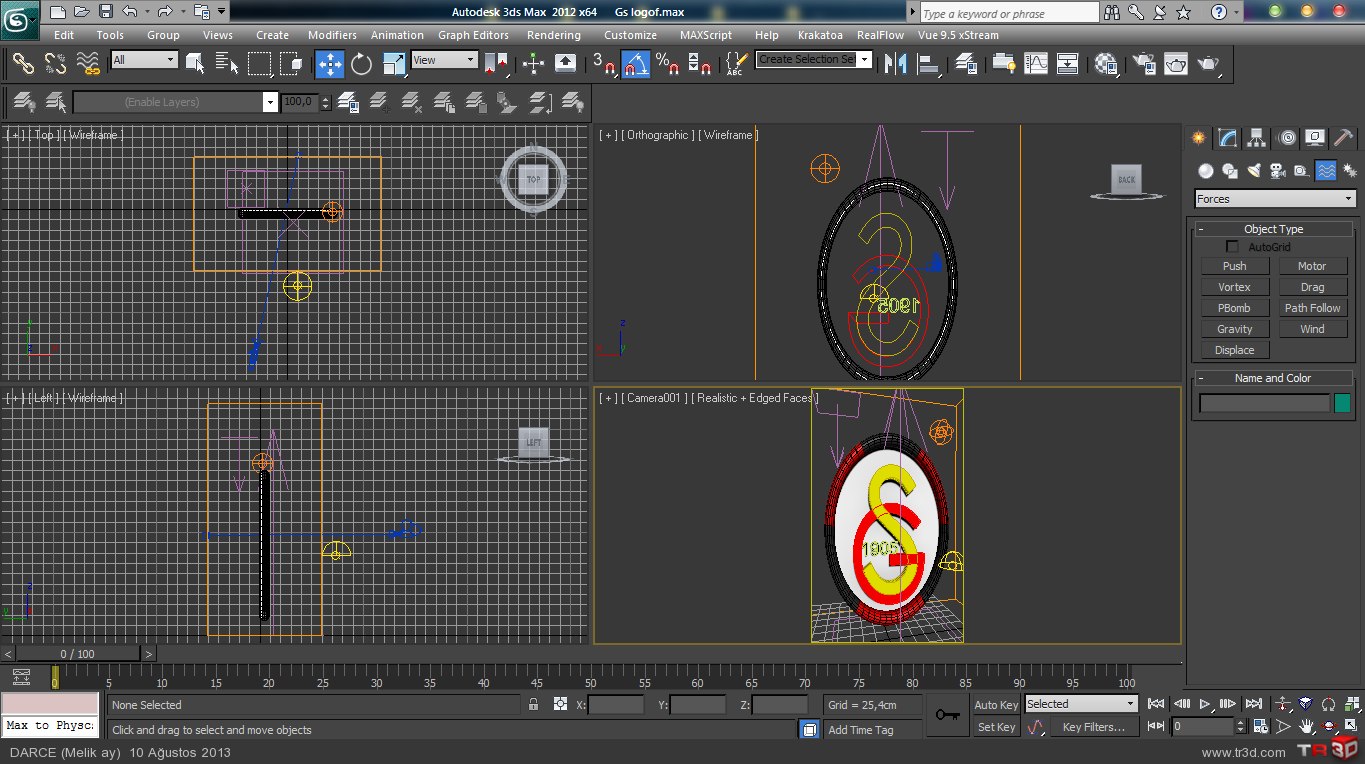Open the MAXScript menu

[706, 35]
